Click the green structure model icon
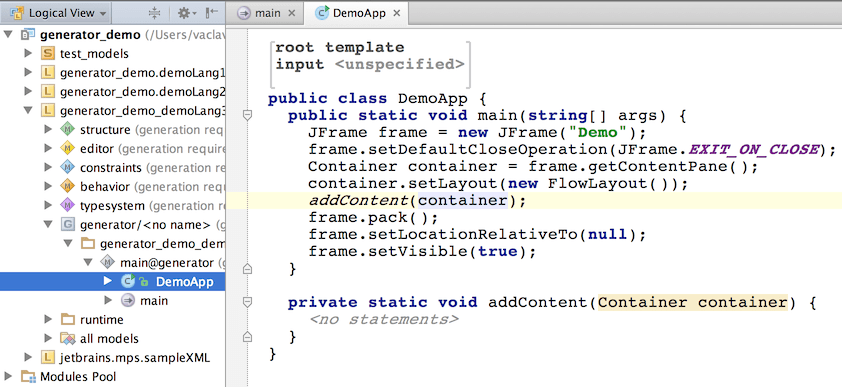 (67, 130)
